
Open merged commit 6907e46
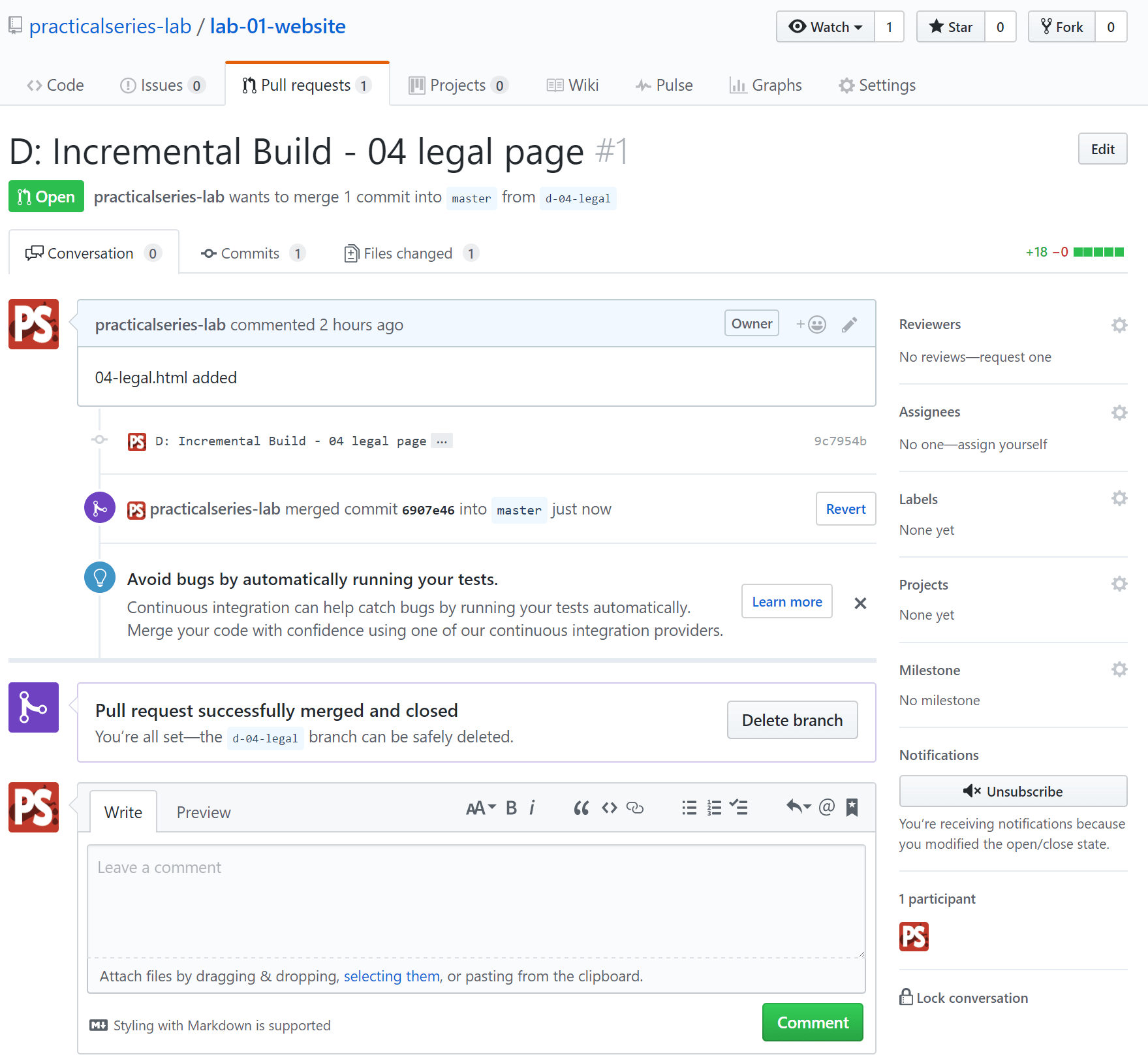[428, 511]
